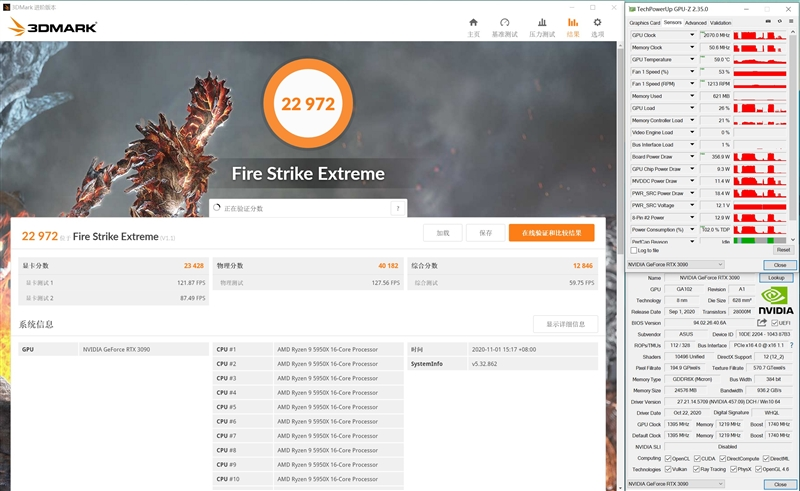Toggle the Vulkan checkbox
The width and height of the screenshot is (800, 491).
668,469
